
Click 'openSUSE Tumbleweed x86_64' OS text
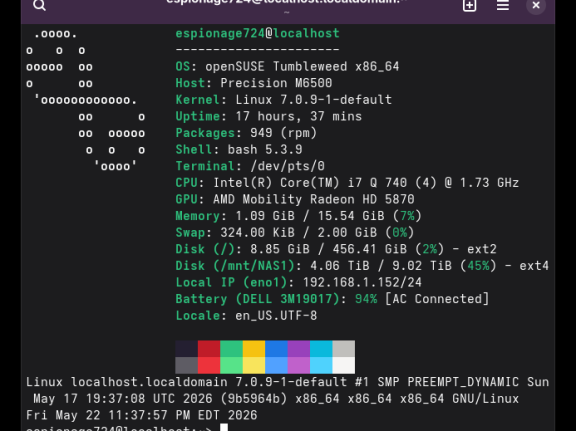302,67
